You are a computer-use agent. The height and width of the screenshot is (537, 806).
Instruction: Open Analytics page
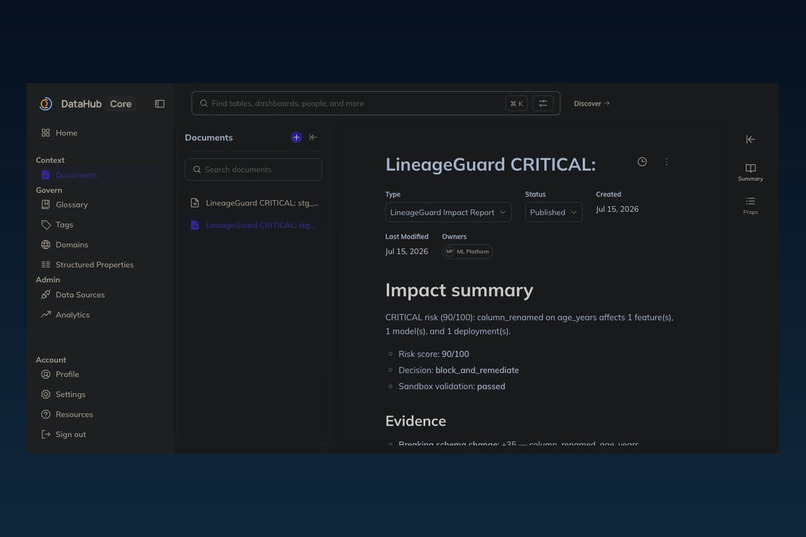click(x=72, y=314)
